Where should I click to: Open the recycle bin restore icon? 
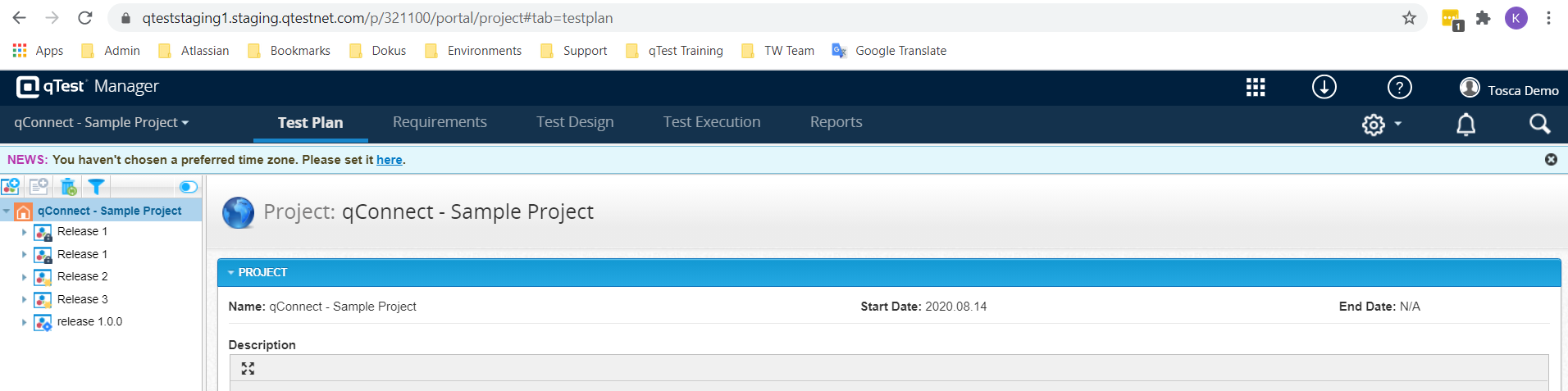(x=68, y=187)
